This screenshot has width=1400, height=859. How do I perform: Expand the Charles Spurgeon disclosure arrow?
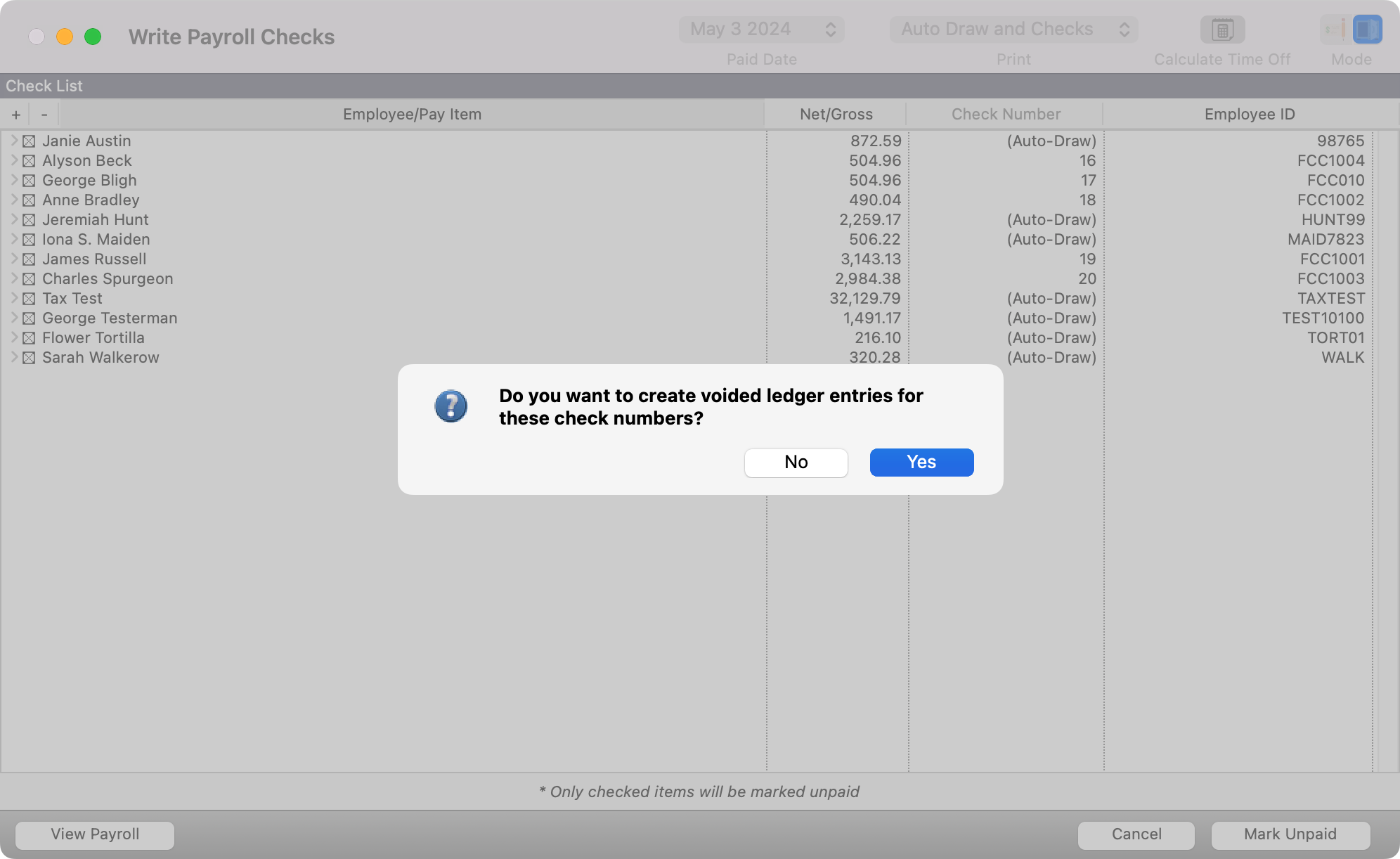tap(13, 278)
